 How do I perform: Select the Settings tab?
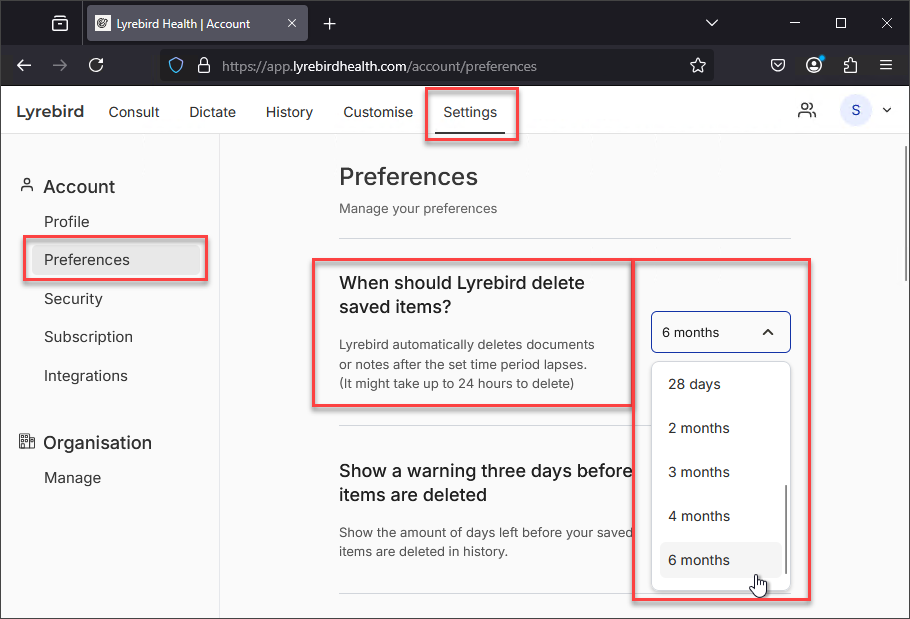(470, 112)
